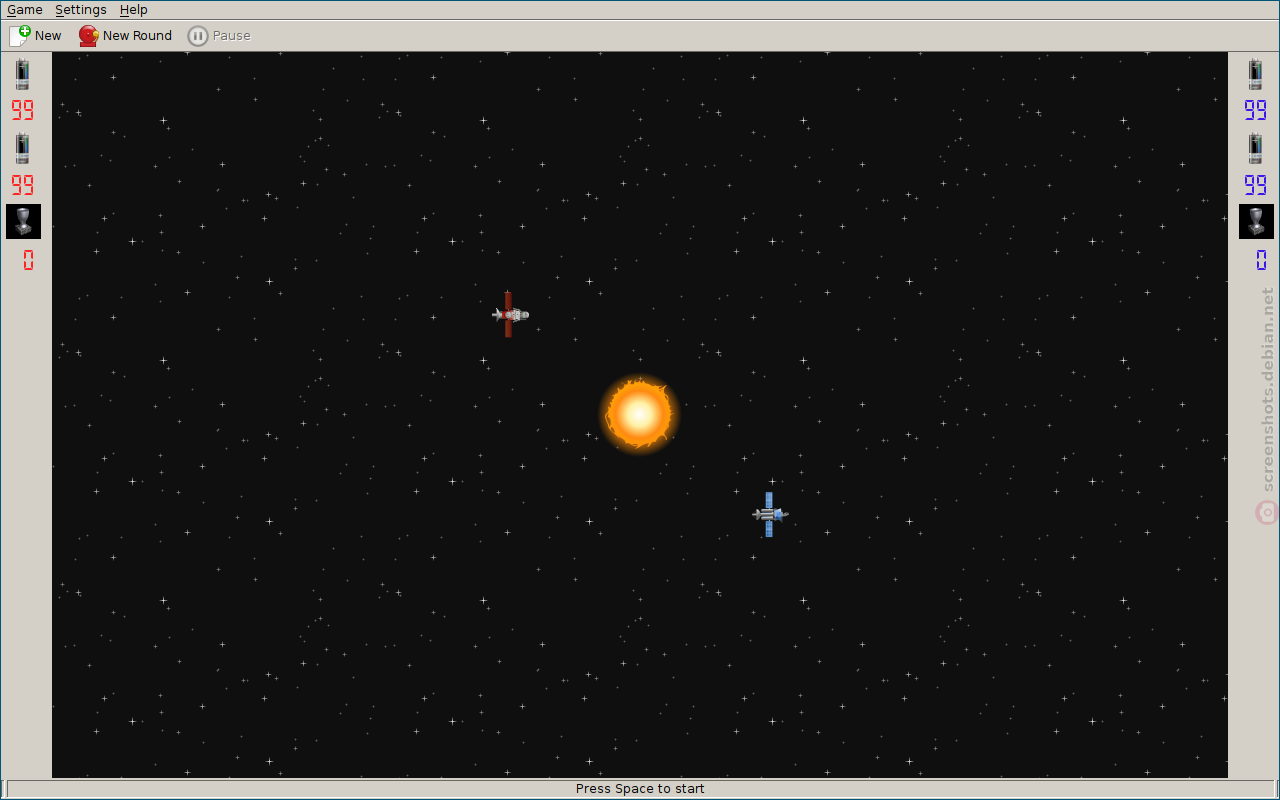This screenshot has width=1280, height=800.
Task: Click the blue player's lower 99 value
Action: pyautogui.click(x=1256, y=185)
